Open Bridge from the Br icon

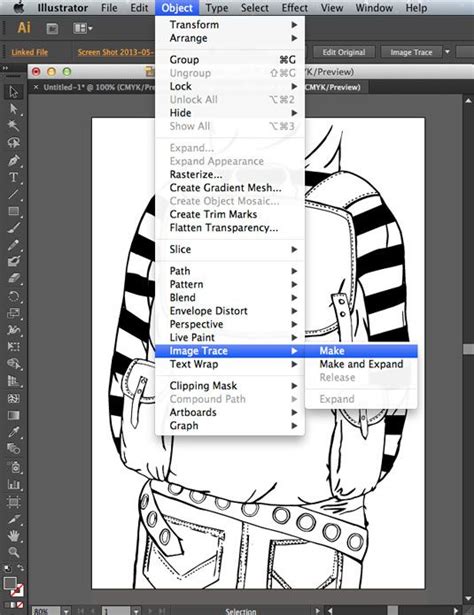(52, 28)
